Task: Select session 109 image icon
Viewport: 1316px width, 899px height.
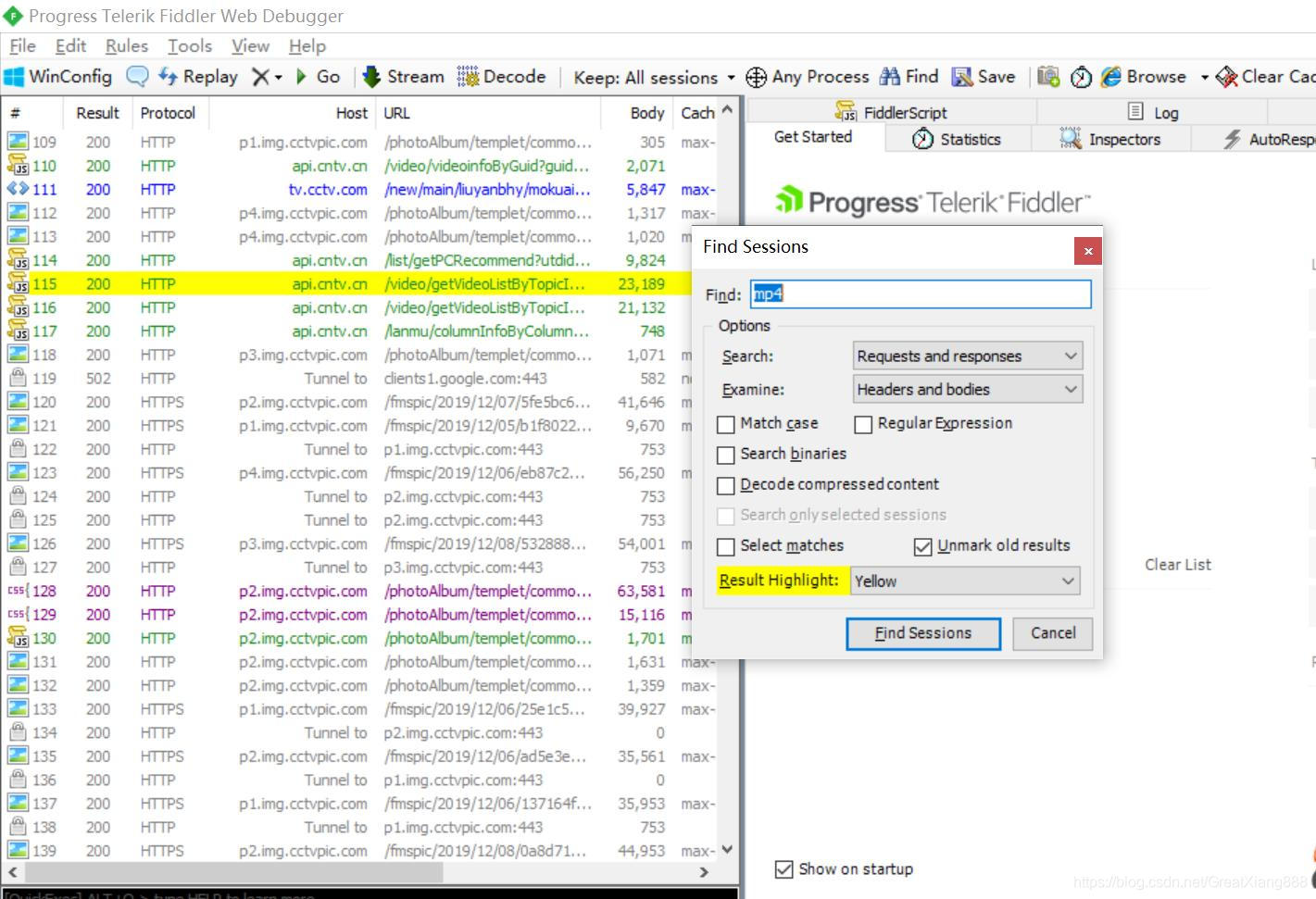Action: coord(18,142)
